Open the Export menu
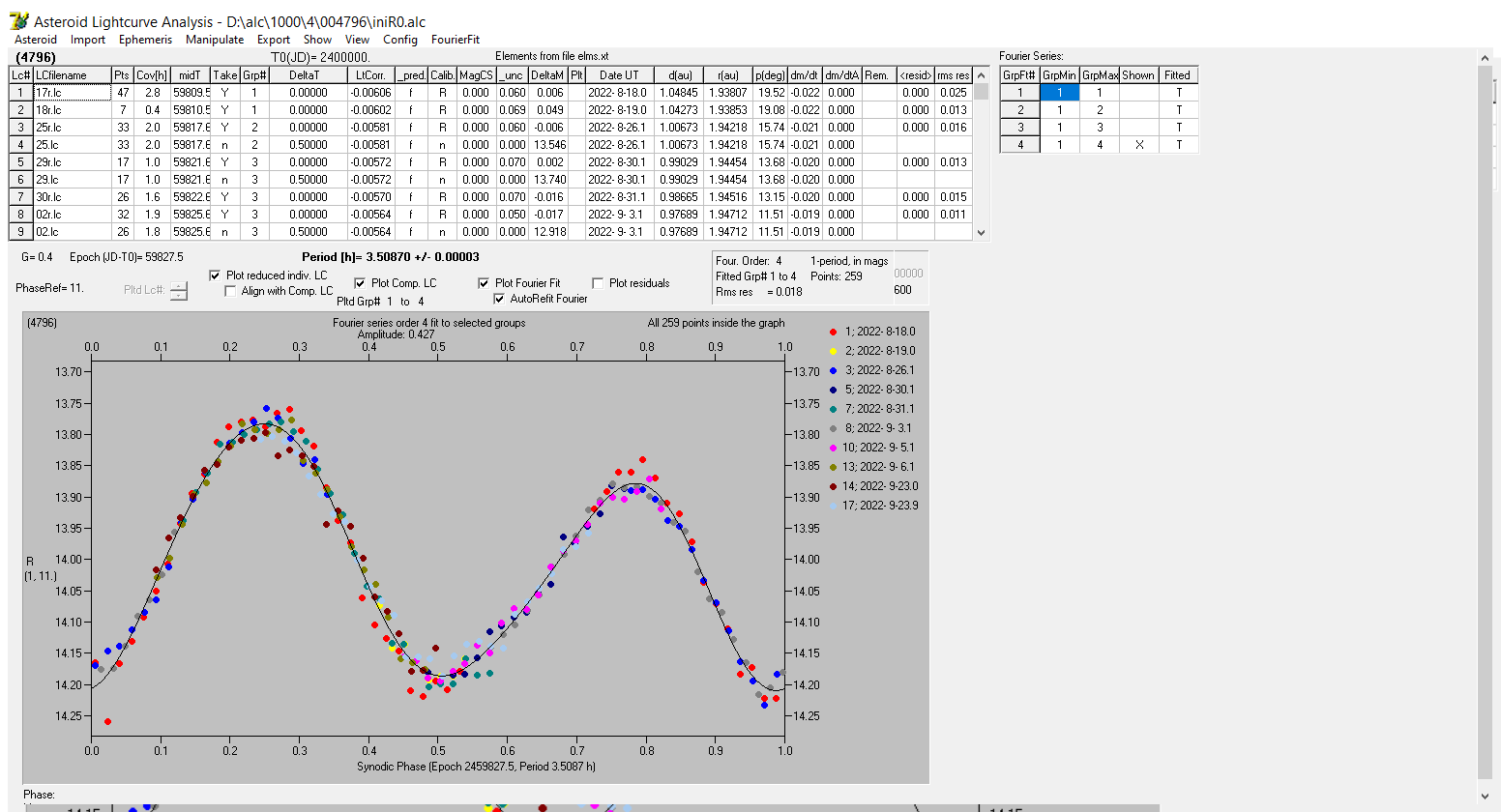The width and height of the screenshot is (1501, 812). pos(274,40)
